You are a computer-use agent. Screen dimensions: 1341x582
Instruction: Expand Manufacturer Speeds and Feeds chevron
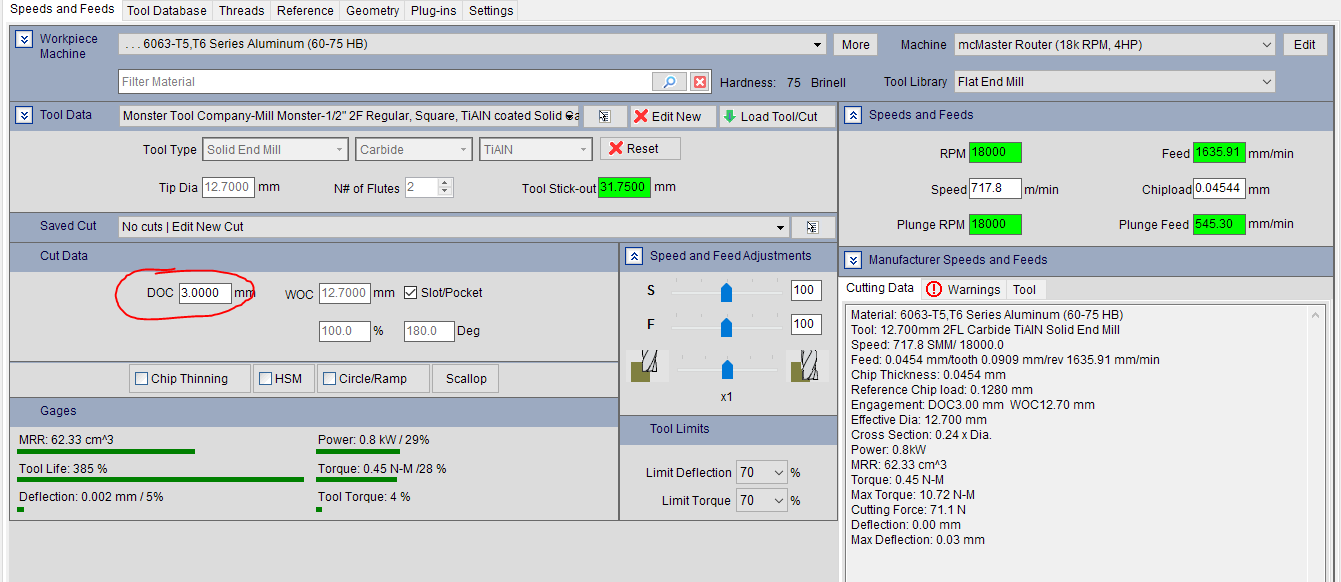[853, 260]
